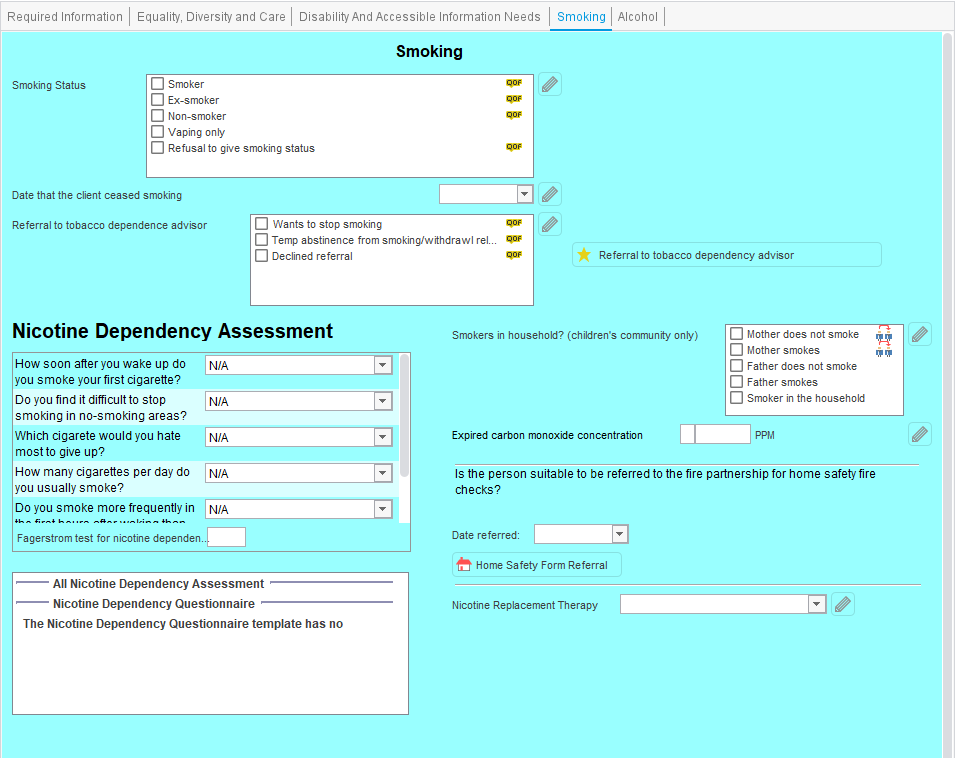Click pencil icon beside Smoking Status list
The width and height of the screenshot is (955, 758).
pyautogui.click(x=549, y=84)
